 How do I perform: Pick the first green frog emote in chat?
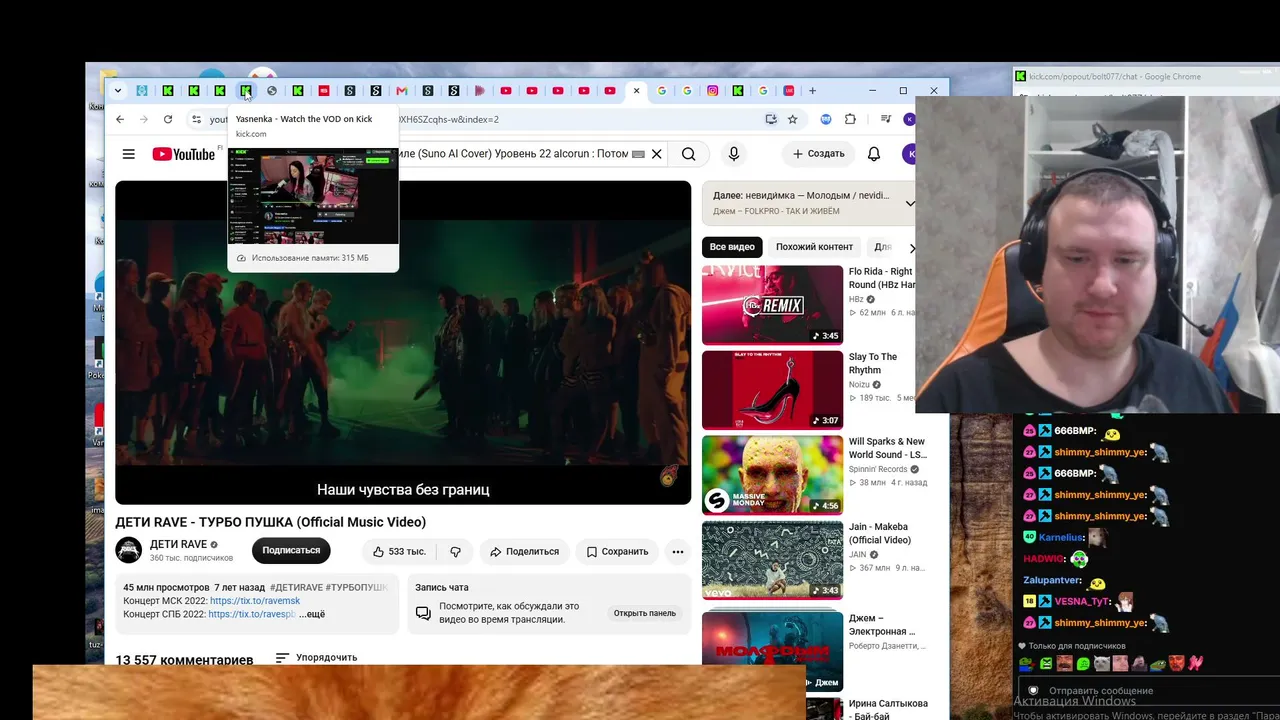point(1026,663)
